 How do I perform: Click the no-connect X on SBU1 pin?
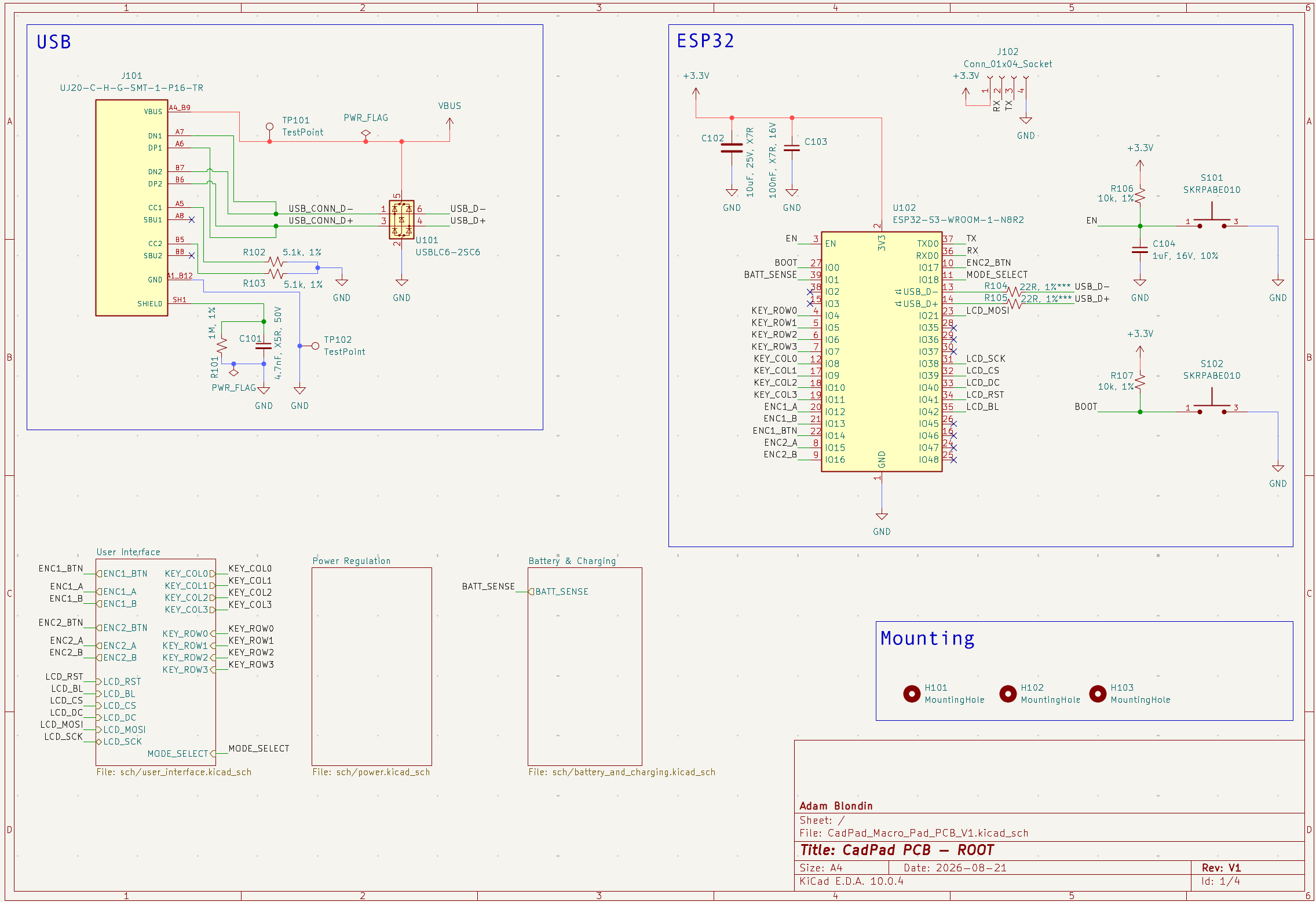tap(192, 219)
